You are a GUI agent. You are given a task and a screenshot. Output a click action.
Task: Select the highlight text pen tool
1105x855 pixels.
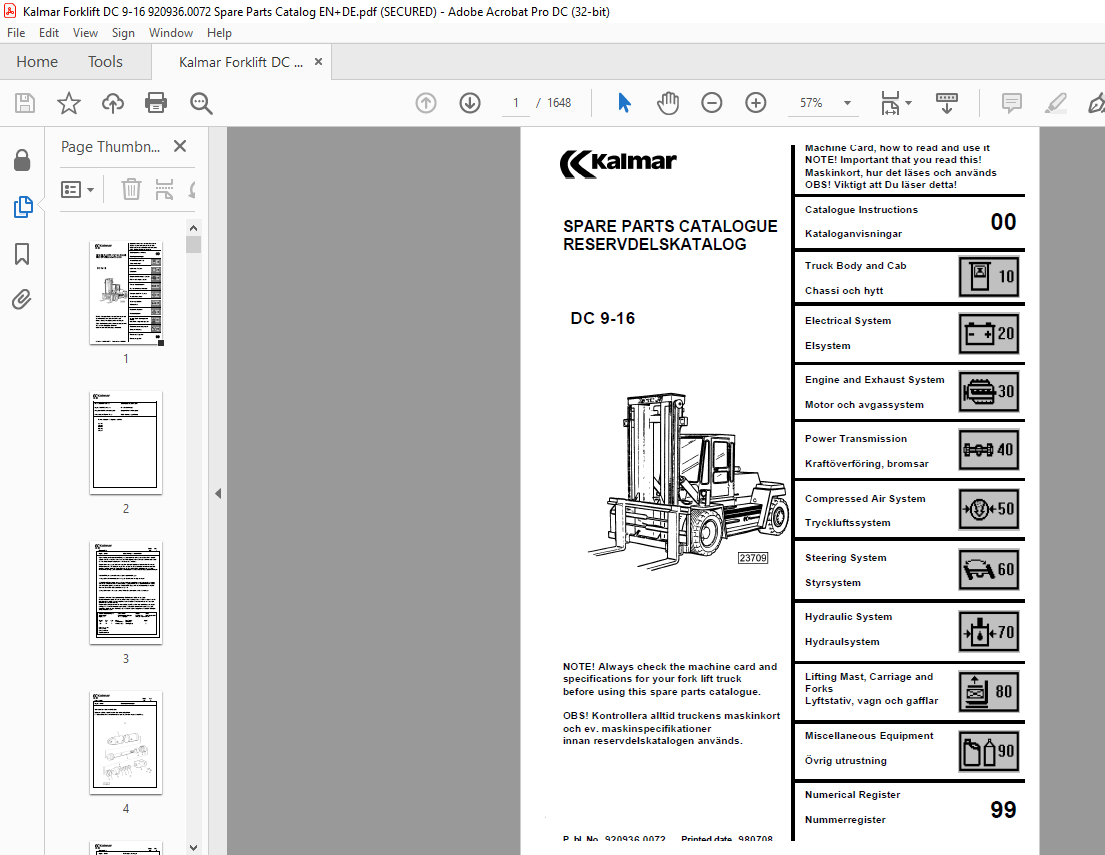click(1055, 103)
